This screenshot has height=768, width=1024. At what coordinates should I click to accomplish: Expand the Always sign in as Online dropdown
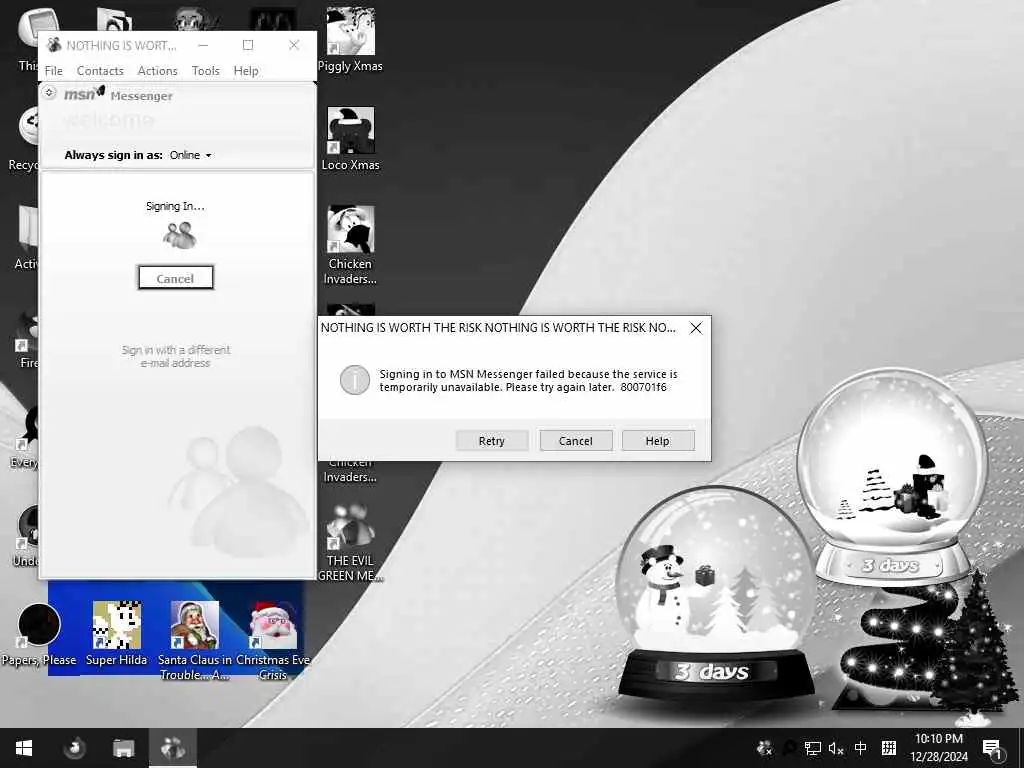(191, 155)
